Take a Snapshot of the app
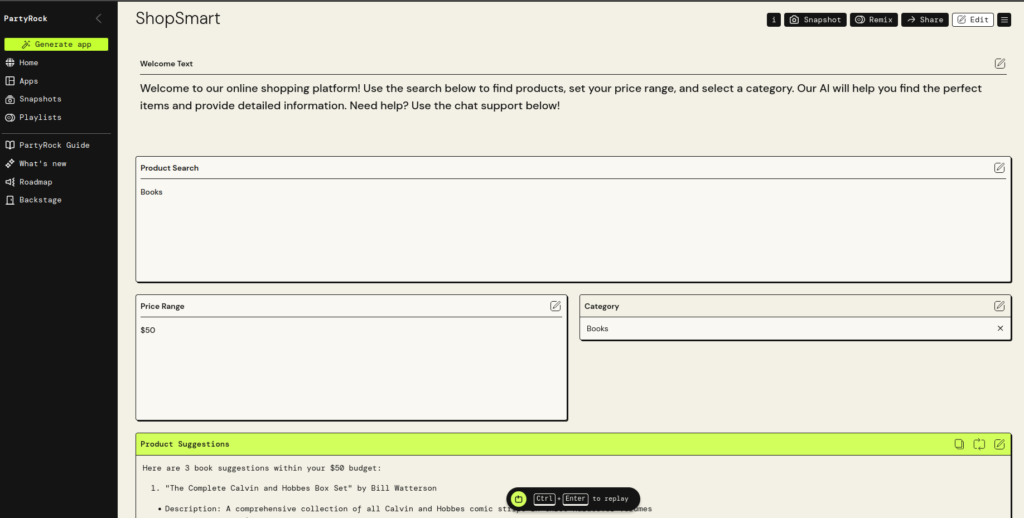 click(x=815, y=20)
